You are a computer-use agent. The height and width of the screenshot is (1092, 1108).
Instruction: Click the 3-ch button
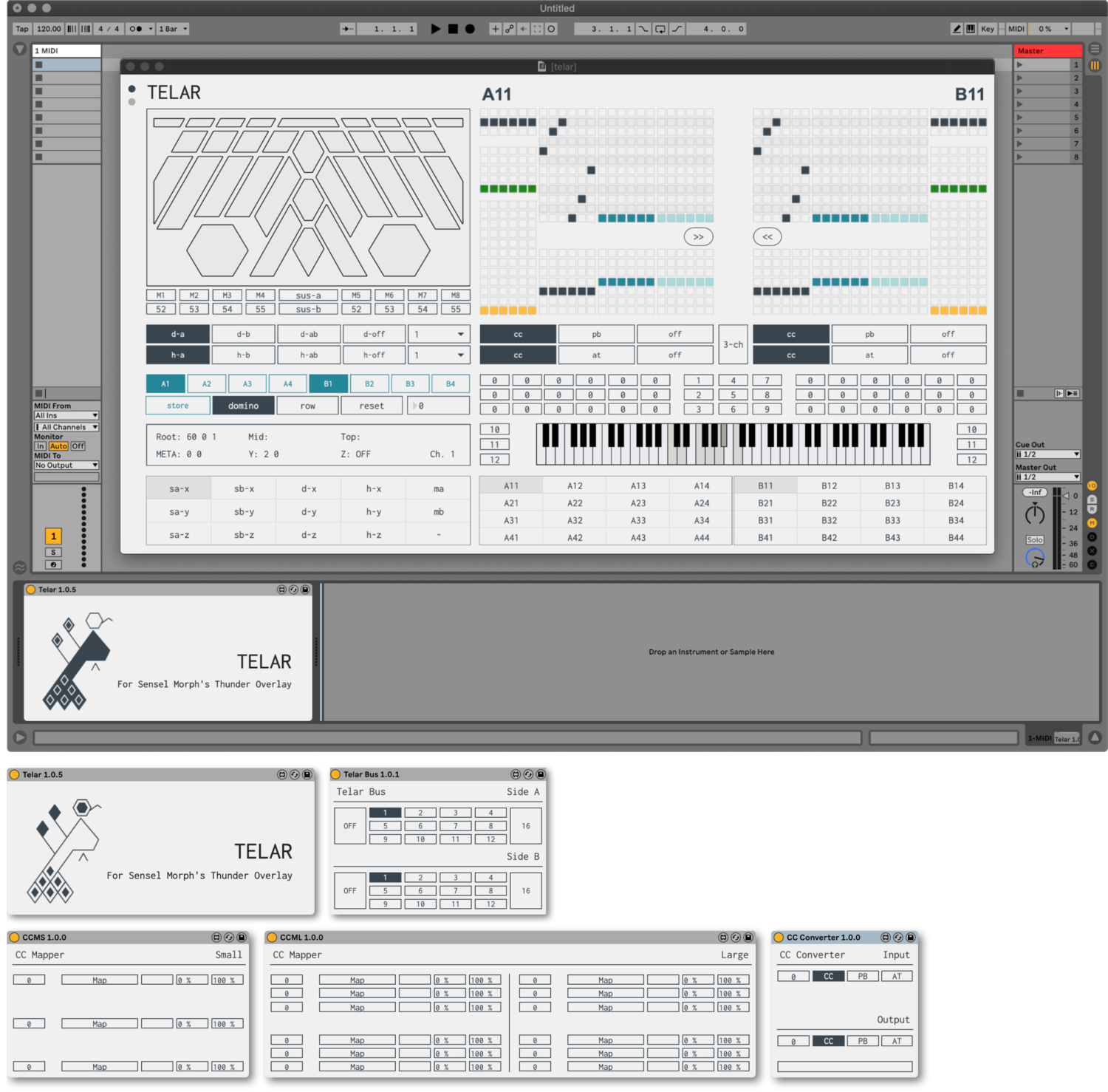[733, 344]
